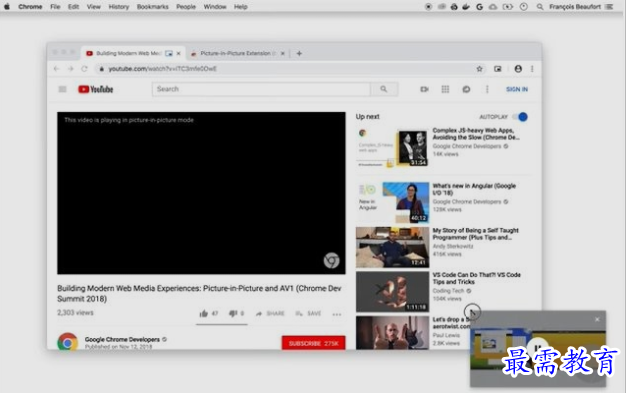The height and width of the screenshot is (393, 626).
Task: Open Complex JS-heavy Web Apps video thumbnail
Action: coord(392,147)
